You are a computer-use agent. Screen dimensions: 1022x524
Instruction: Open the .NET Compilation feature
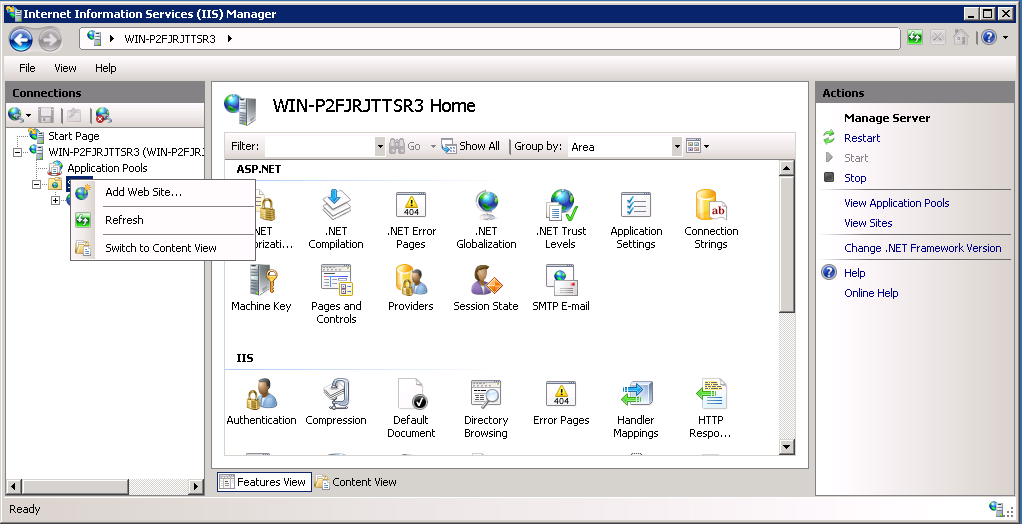(336, 220)
